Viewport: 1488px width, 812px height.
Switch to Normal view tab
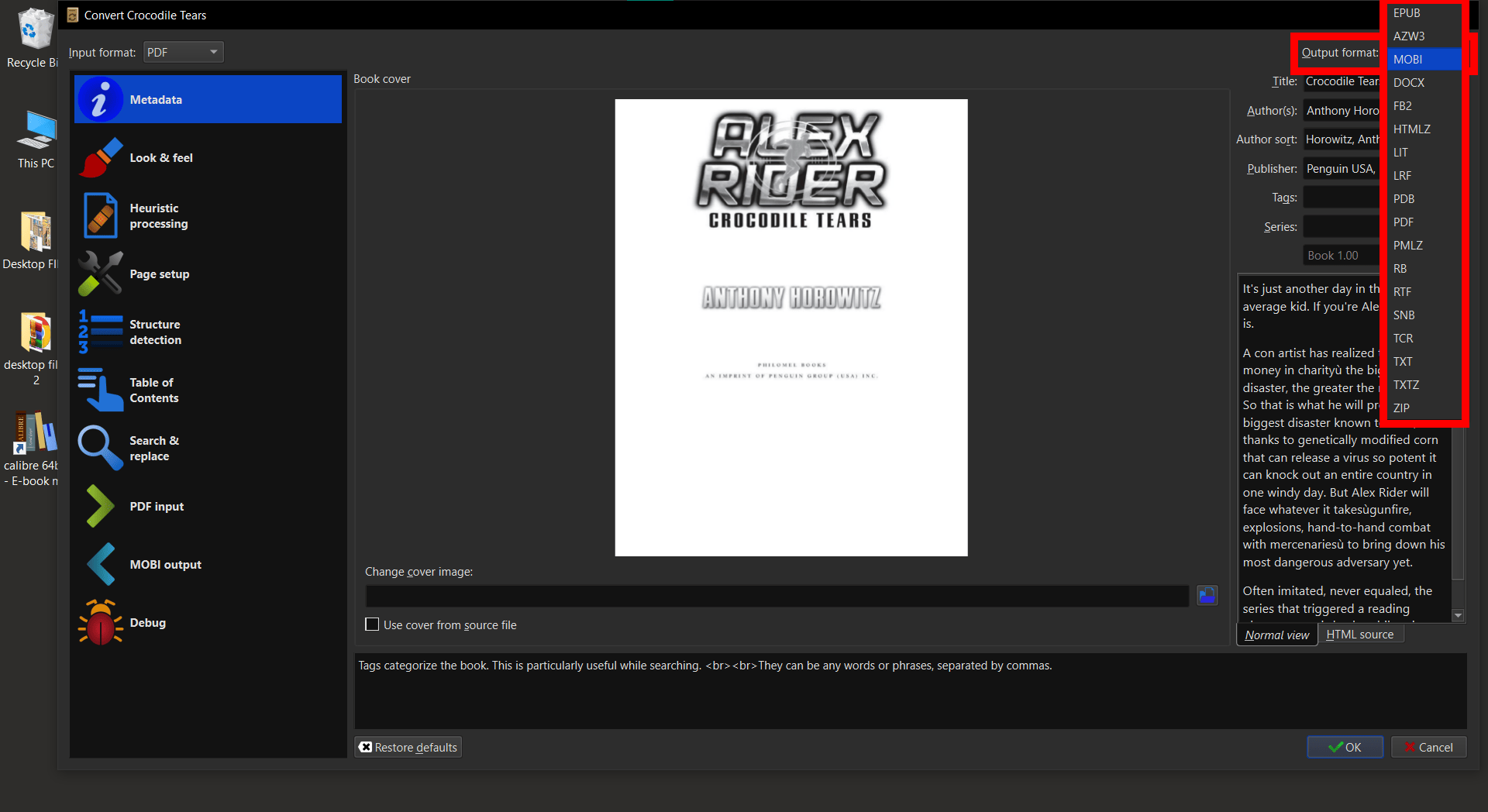coord(1276,634)
